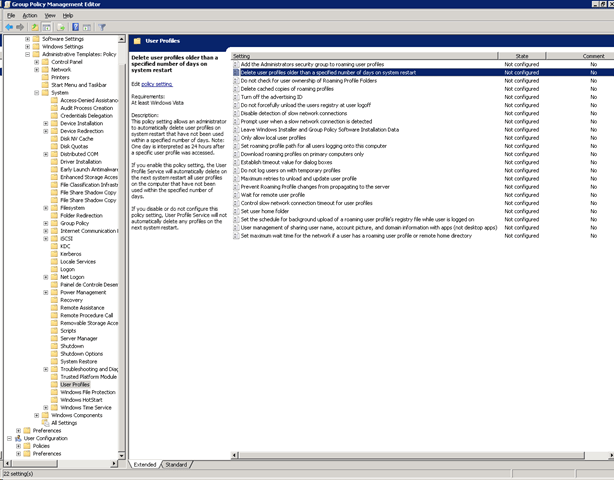Click policy icon beside 'Only allow local user profiles'

click(x=236, y=138)
